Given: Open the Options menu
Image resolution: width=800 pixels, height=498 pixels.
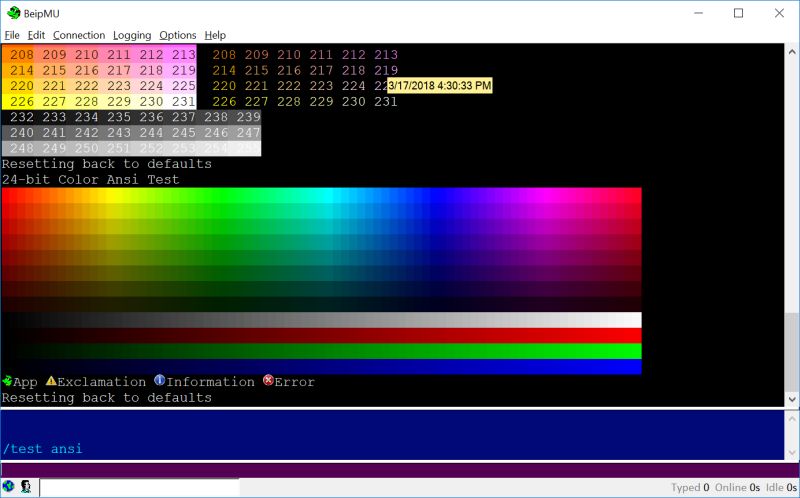Looking at the screenshot, I should click(x=178, y=35).
